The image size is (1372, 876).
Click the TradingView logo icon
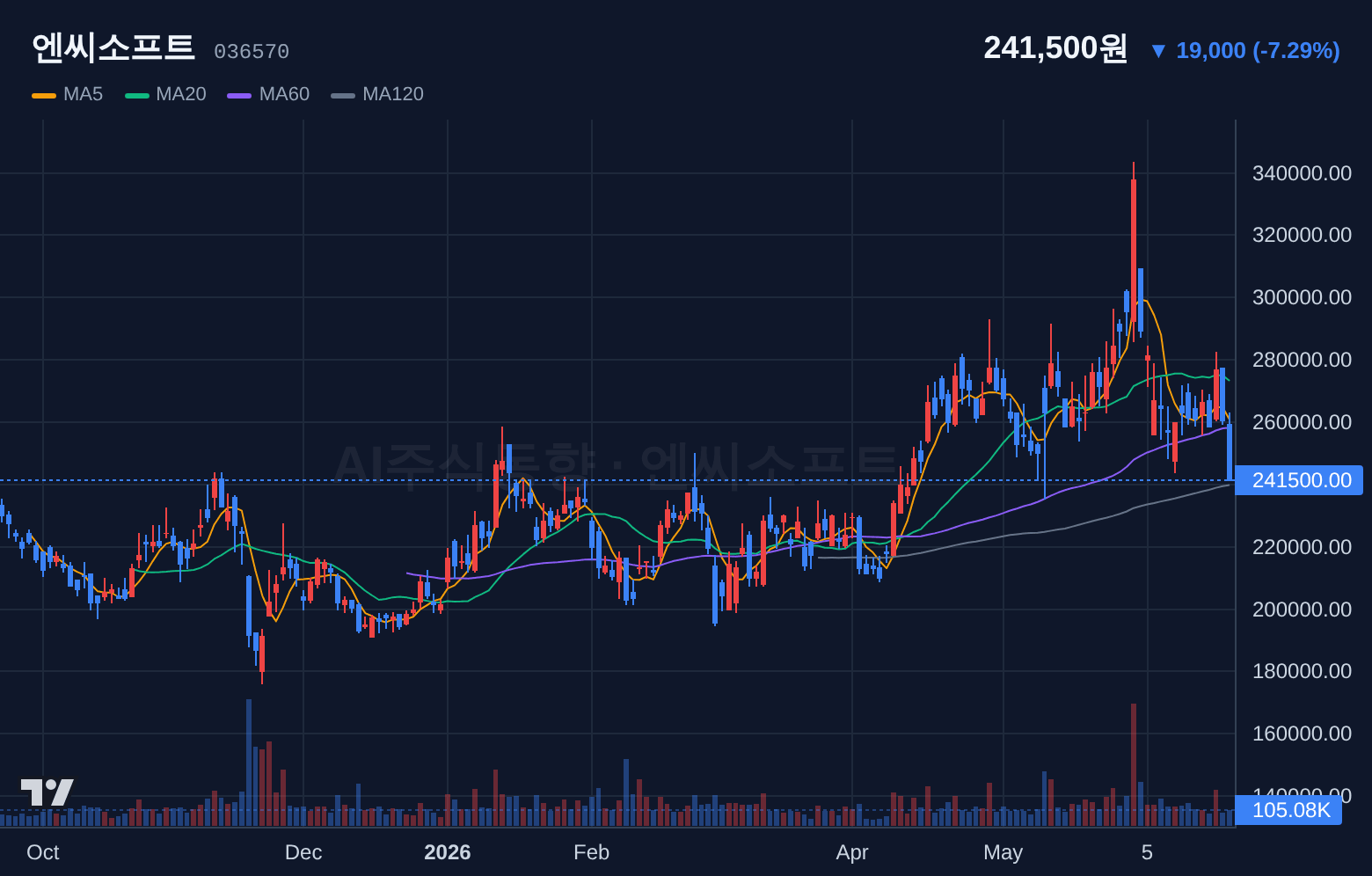click(x=47, y=792)
